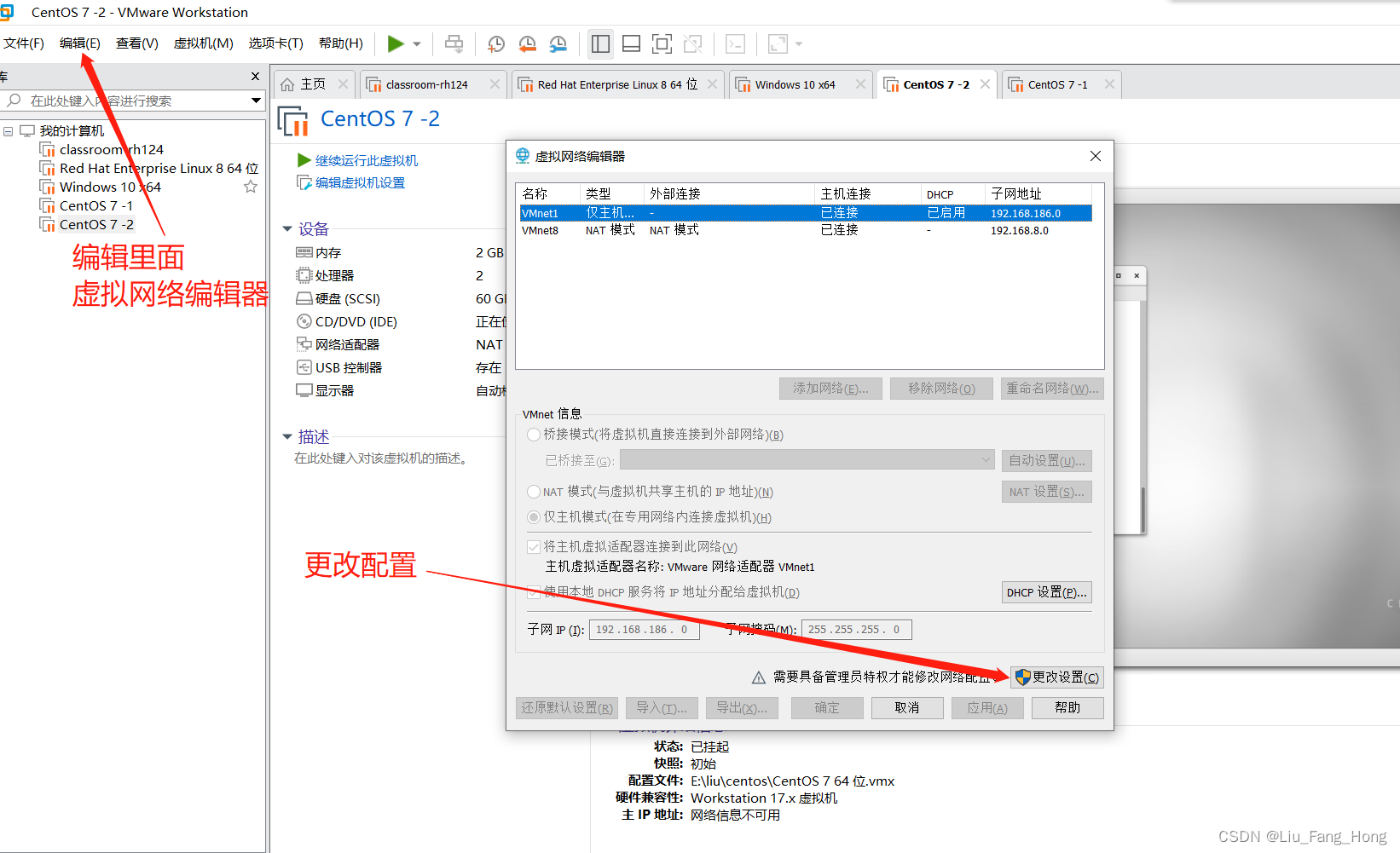Open the snapshot manager toolbar icon

(x=558, y=43)
